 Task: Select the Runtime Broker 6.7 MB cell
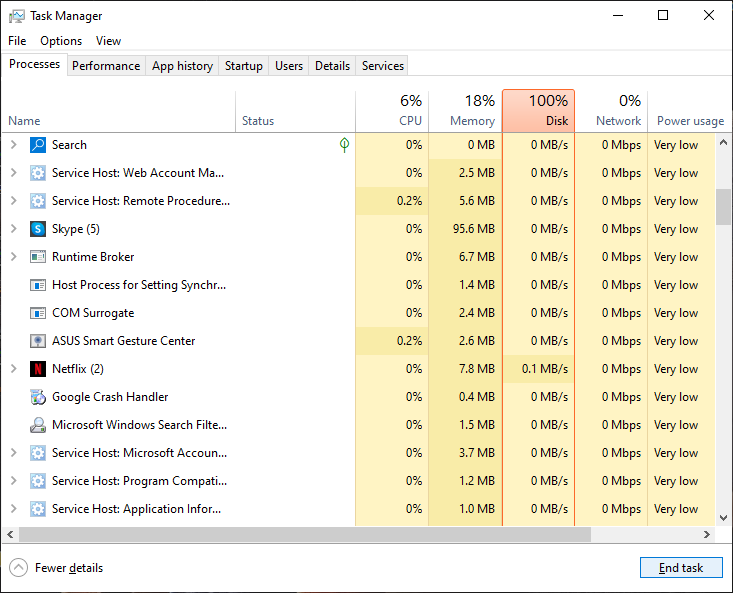click(x=465, y=257)
